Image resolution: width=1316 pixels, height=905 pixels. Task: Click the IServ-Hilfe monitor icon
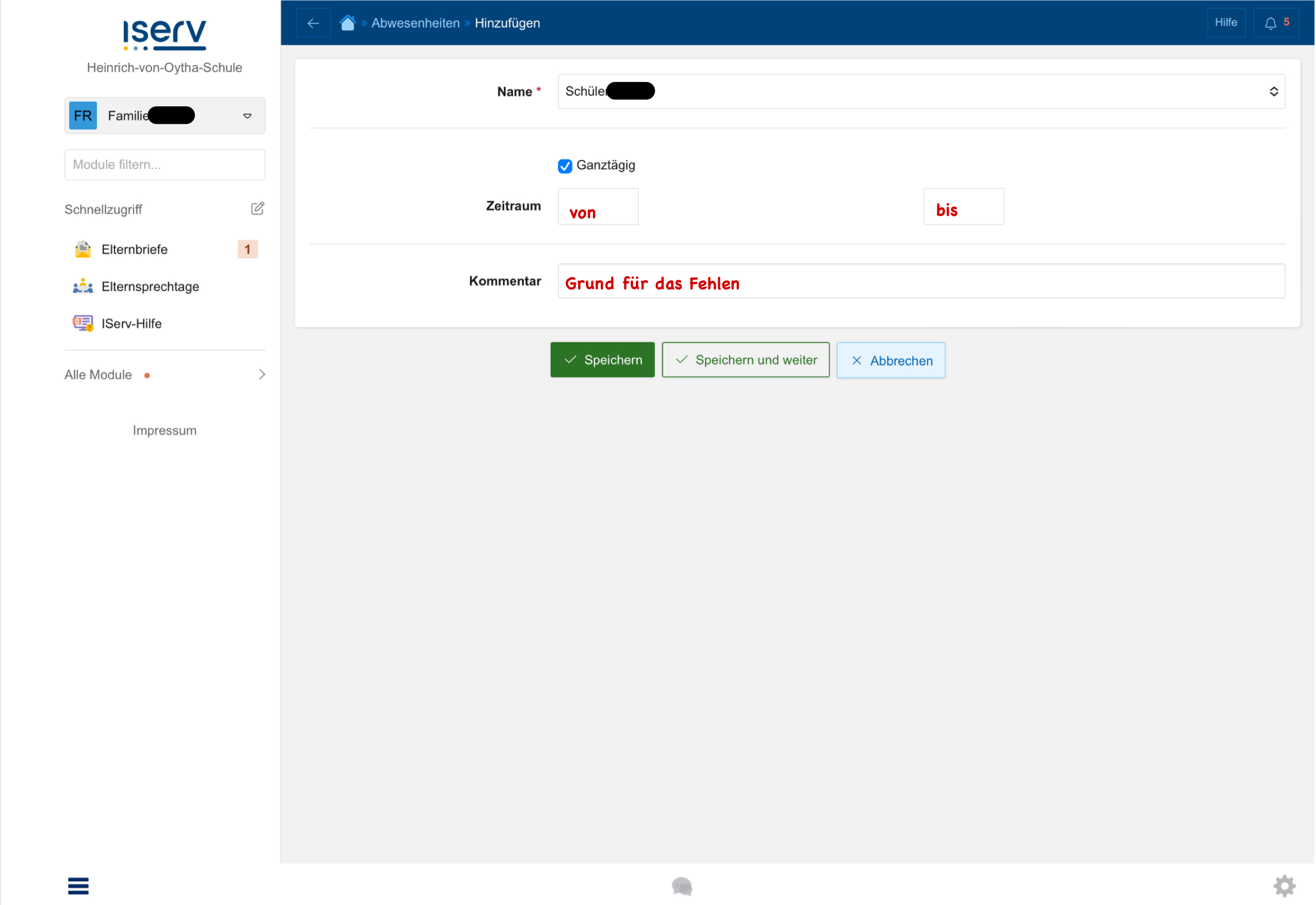coord(83,324)
